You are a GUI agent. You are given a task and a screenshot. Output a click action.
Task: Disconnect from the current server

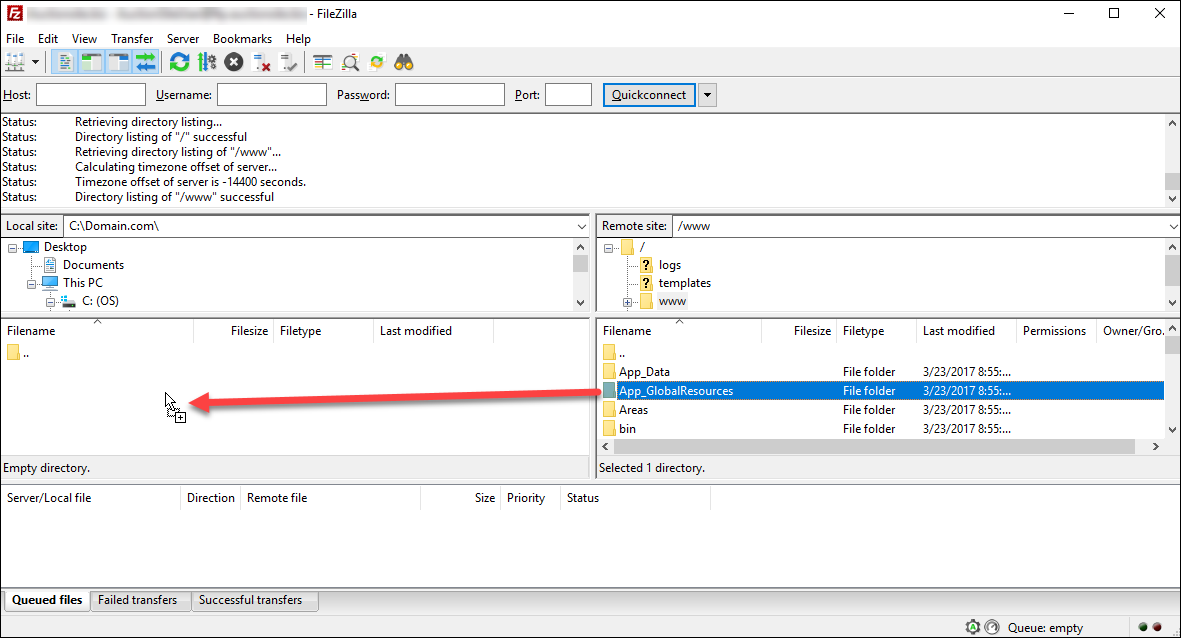click(x=261, y=63)
